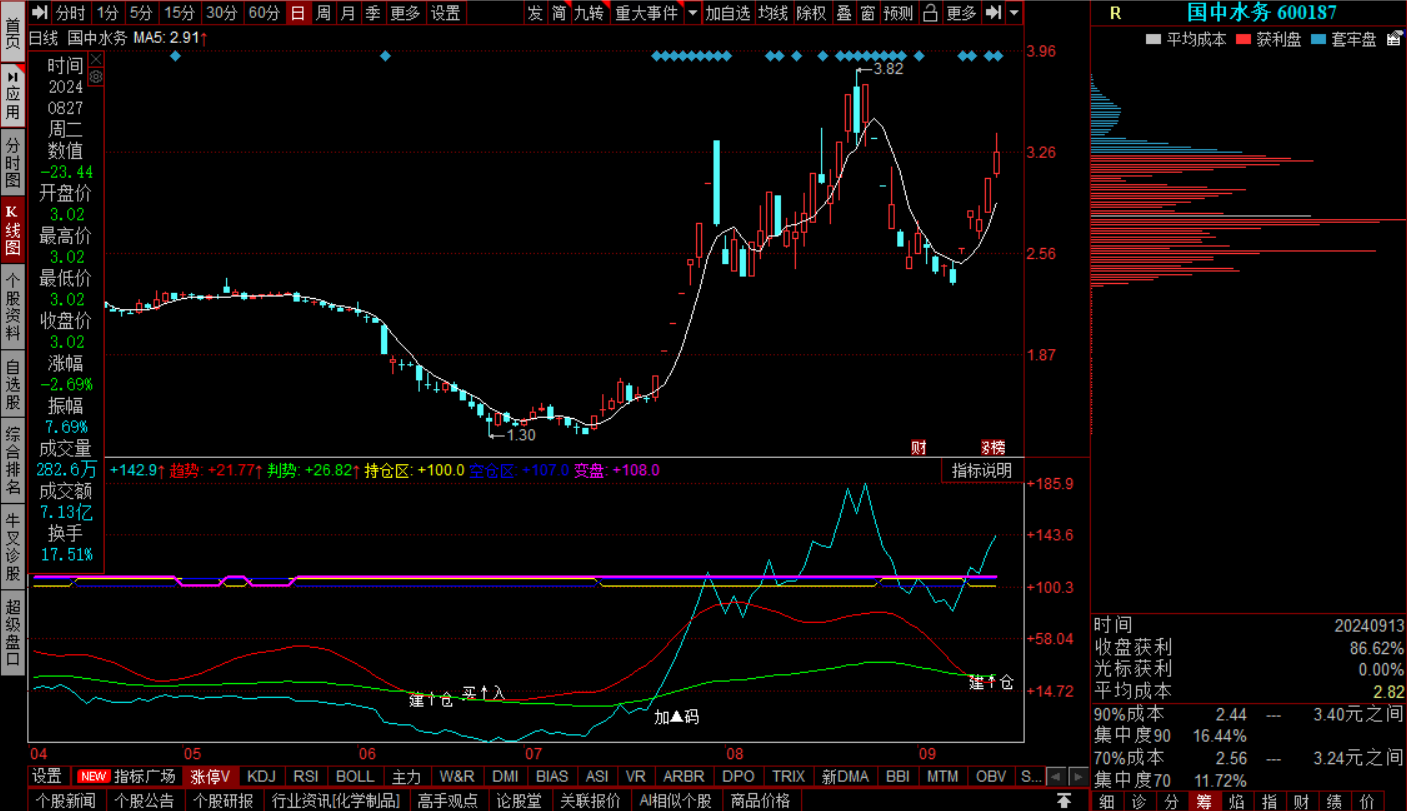Open the 应用 sidebar tab
The image size is (1407, 811).
pos(13,96)
